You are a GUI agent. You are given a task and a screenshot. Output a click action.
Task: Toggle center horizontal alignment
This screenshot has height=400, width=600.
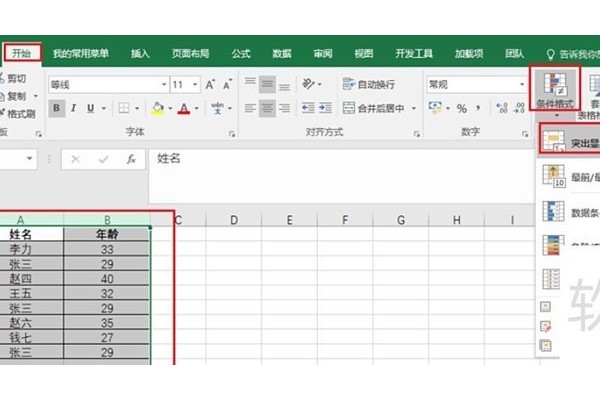point(267,108)
